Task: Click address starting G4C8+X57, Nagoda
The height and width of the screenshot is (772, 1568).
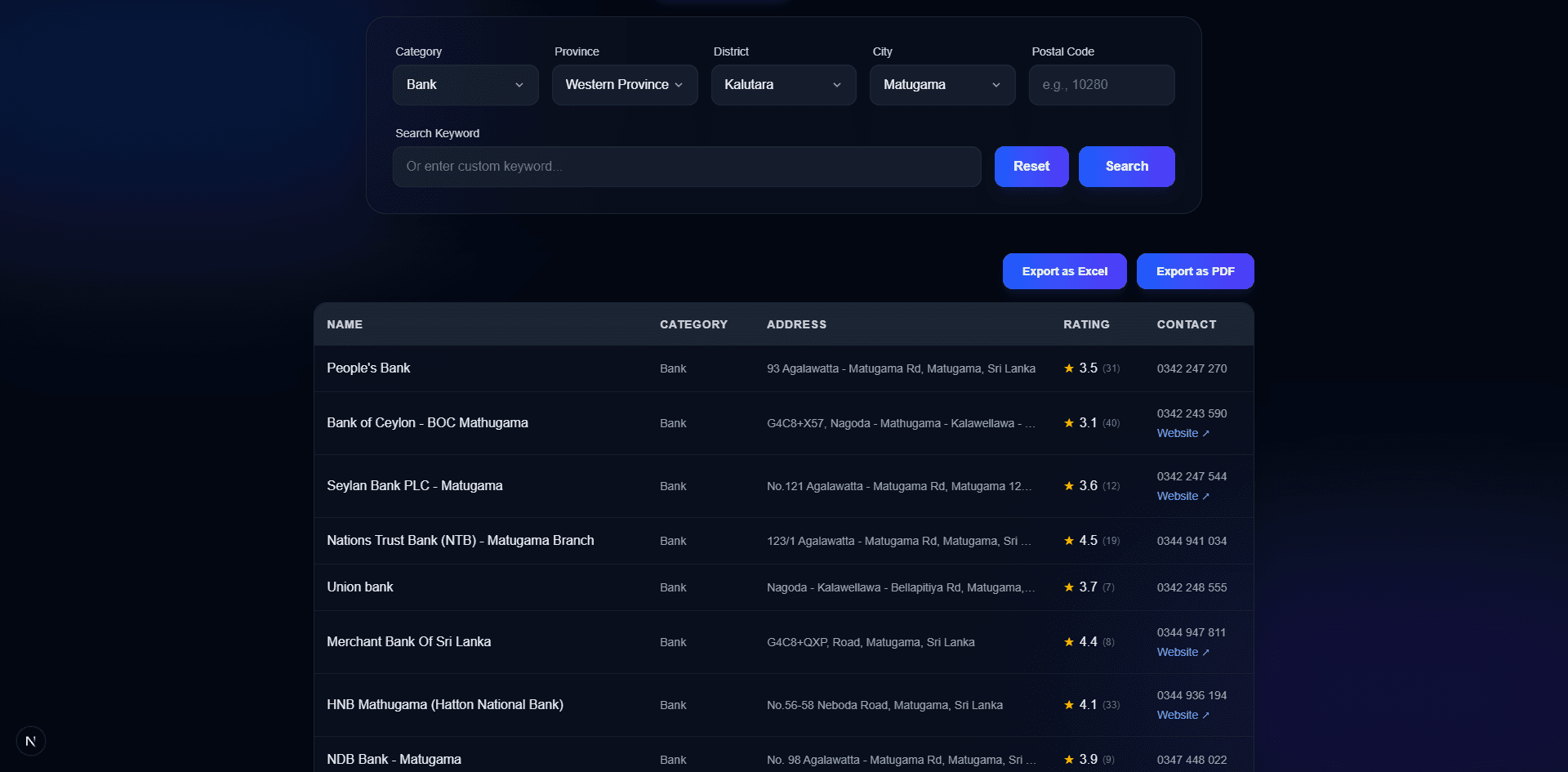Action: [x=901, y=423]
